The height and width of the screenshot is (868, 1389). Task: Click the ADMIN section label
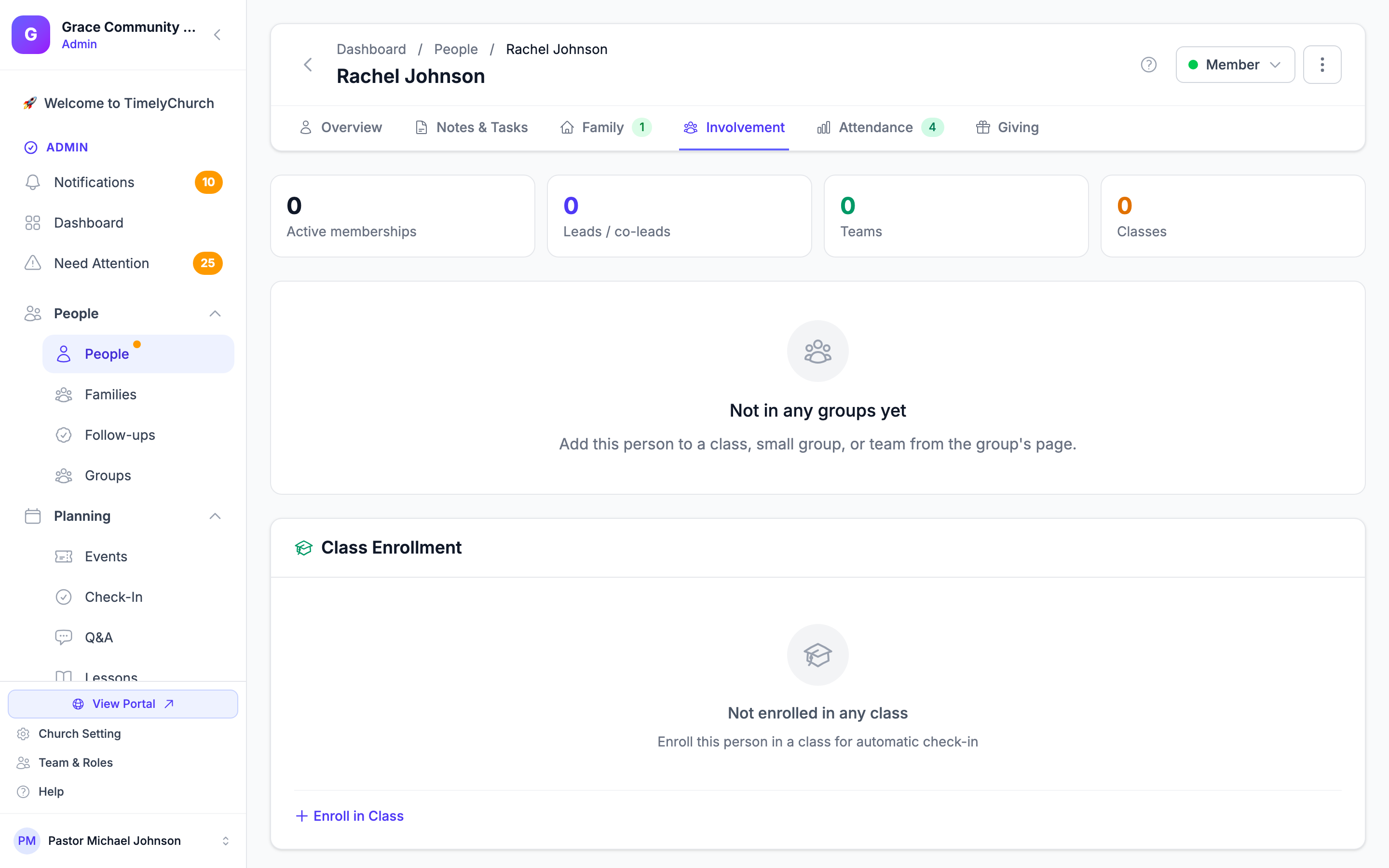pos(67,147)
